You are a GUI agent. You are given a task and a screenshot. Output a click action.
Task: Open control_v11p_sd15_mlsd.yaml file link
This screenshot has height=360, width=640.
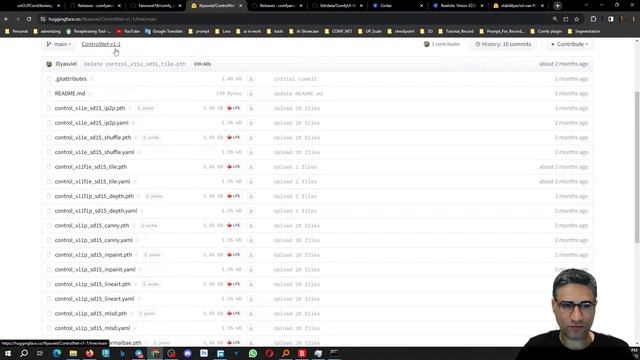92,329
